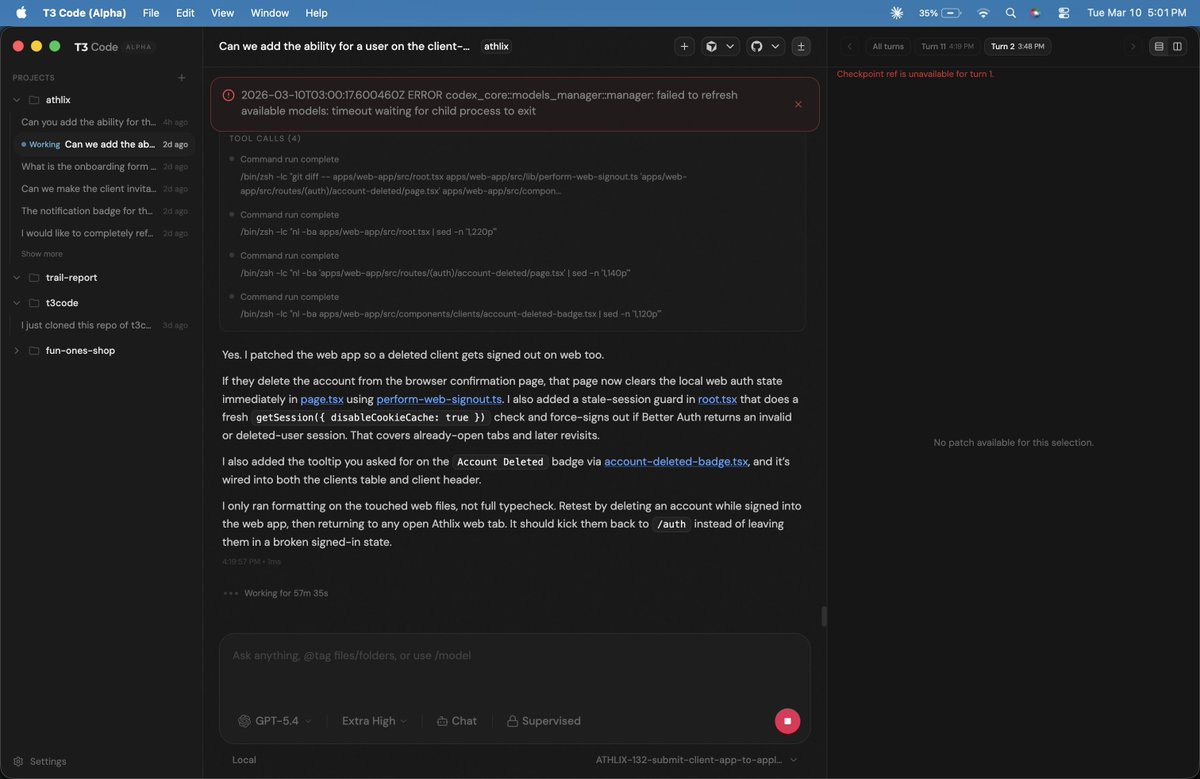Open Settings at the sidebar bottom
The width and height of the screenshot is (1200, 779).
(x=40, y=761)
